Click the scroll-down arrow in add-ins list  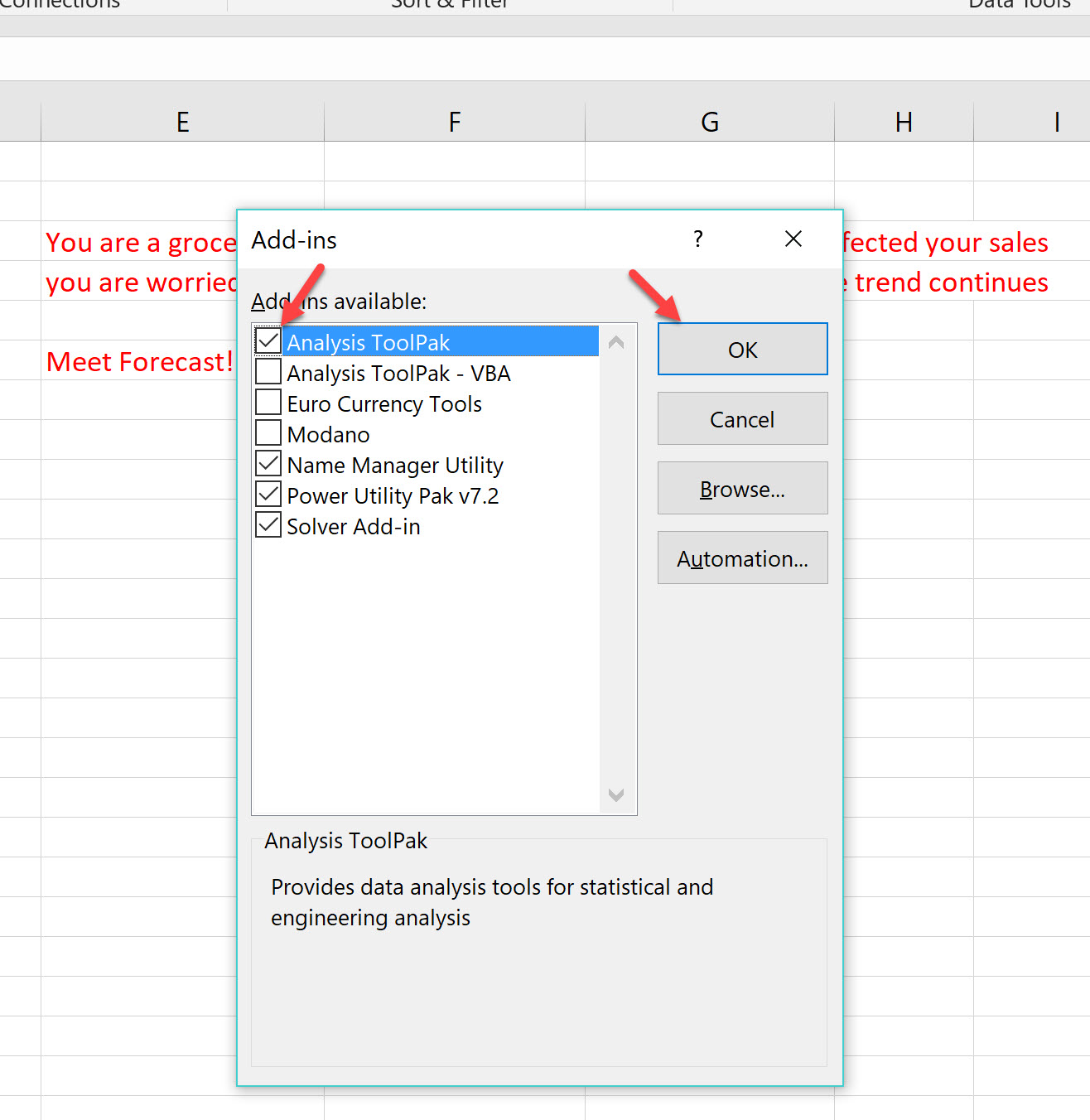coord(615,795)
